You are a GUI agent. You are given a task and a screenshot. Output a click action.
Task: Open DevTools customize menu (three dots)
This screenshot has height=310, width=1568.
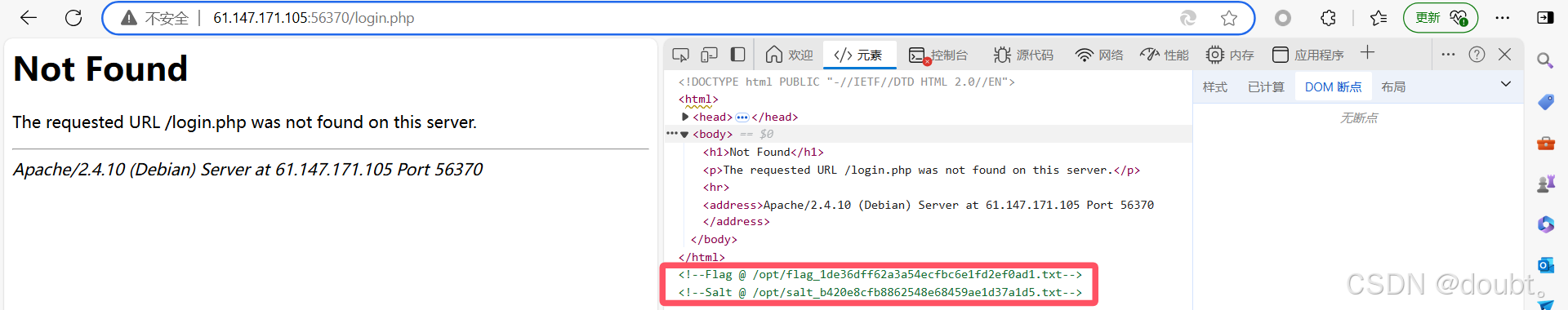point(1448,55)
